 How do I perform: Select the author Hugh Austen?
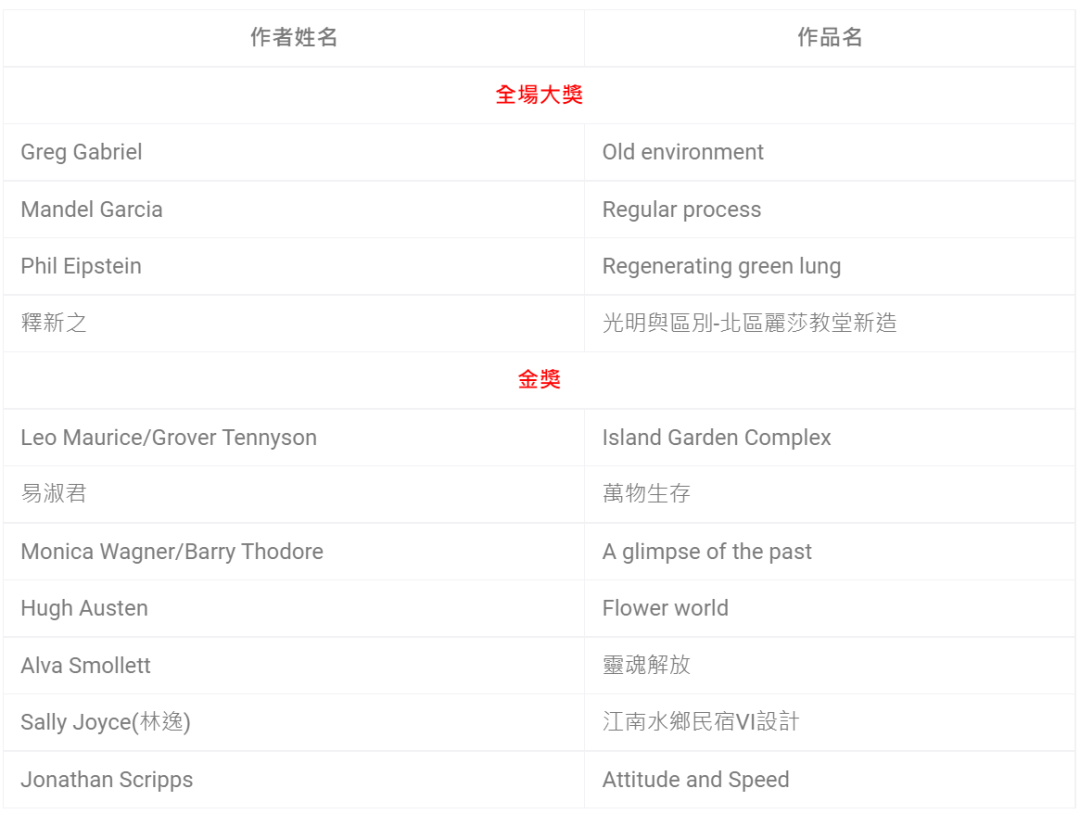[84, 609]
